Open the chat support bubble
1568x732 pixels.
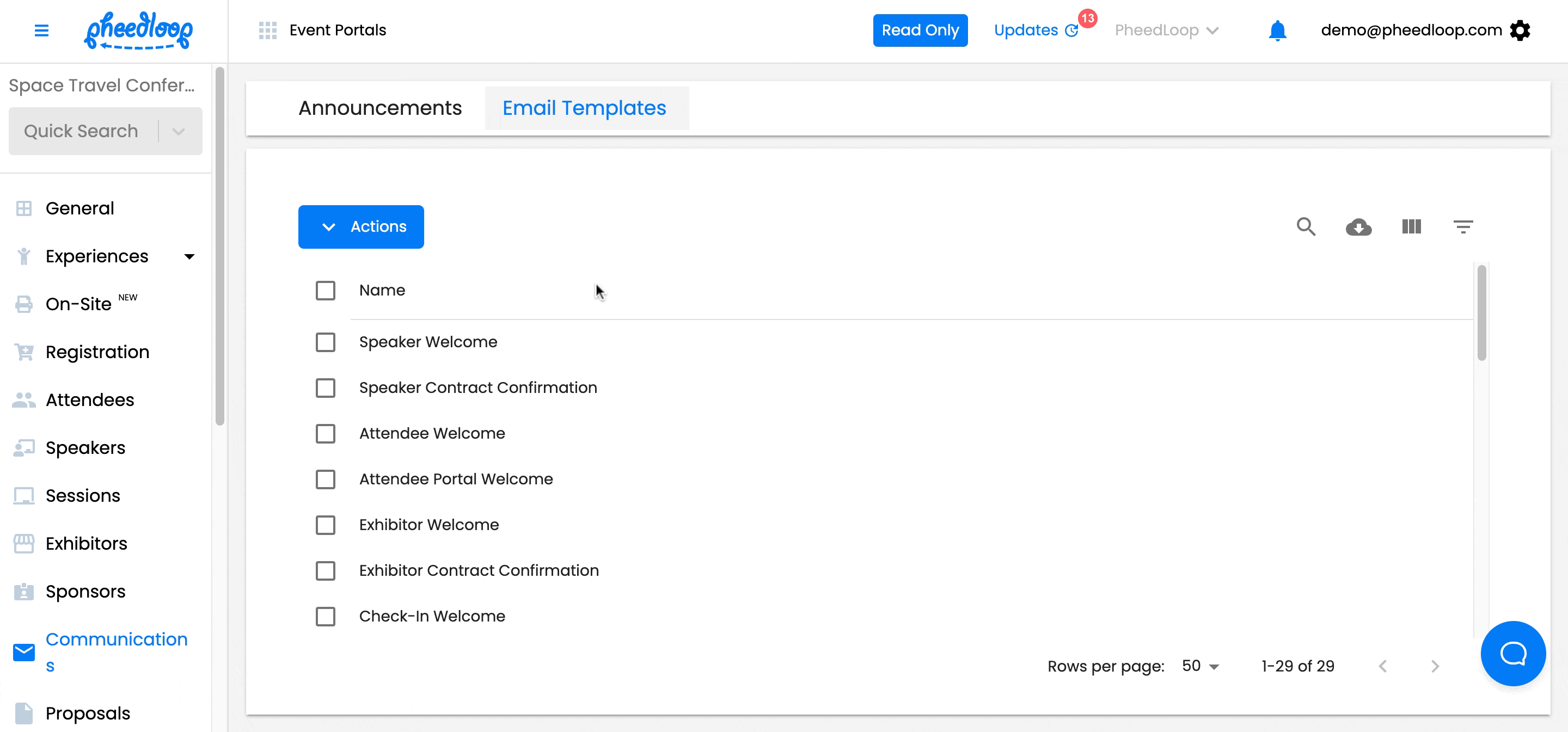1512,654
